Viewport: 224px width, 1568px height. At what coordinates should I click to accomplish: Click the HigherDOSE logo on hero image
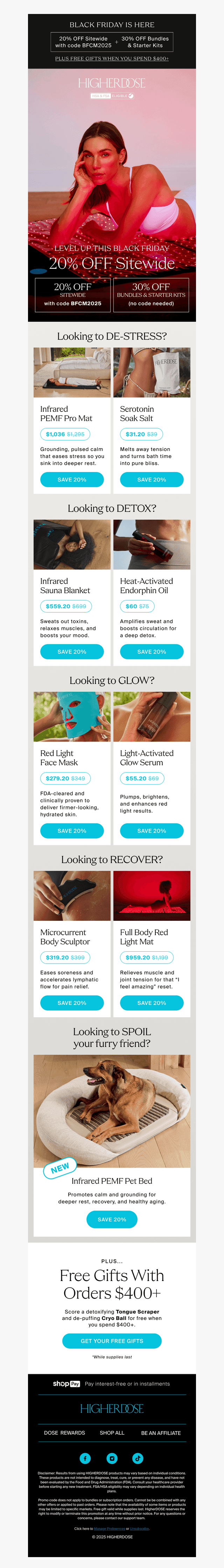(x=112, y=83)
